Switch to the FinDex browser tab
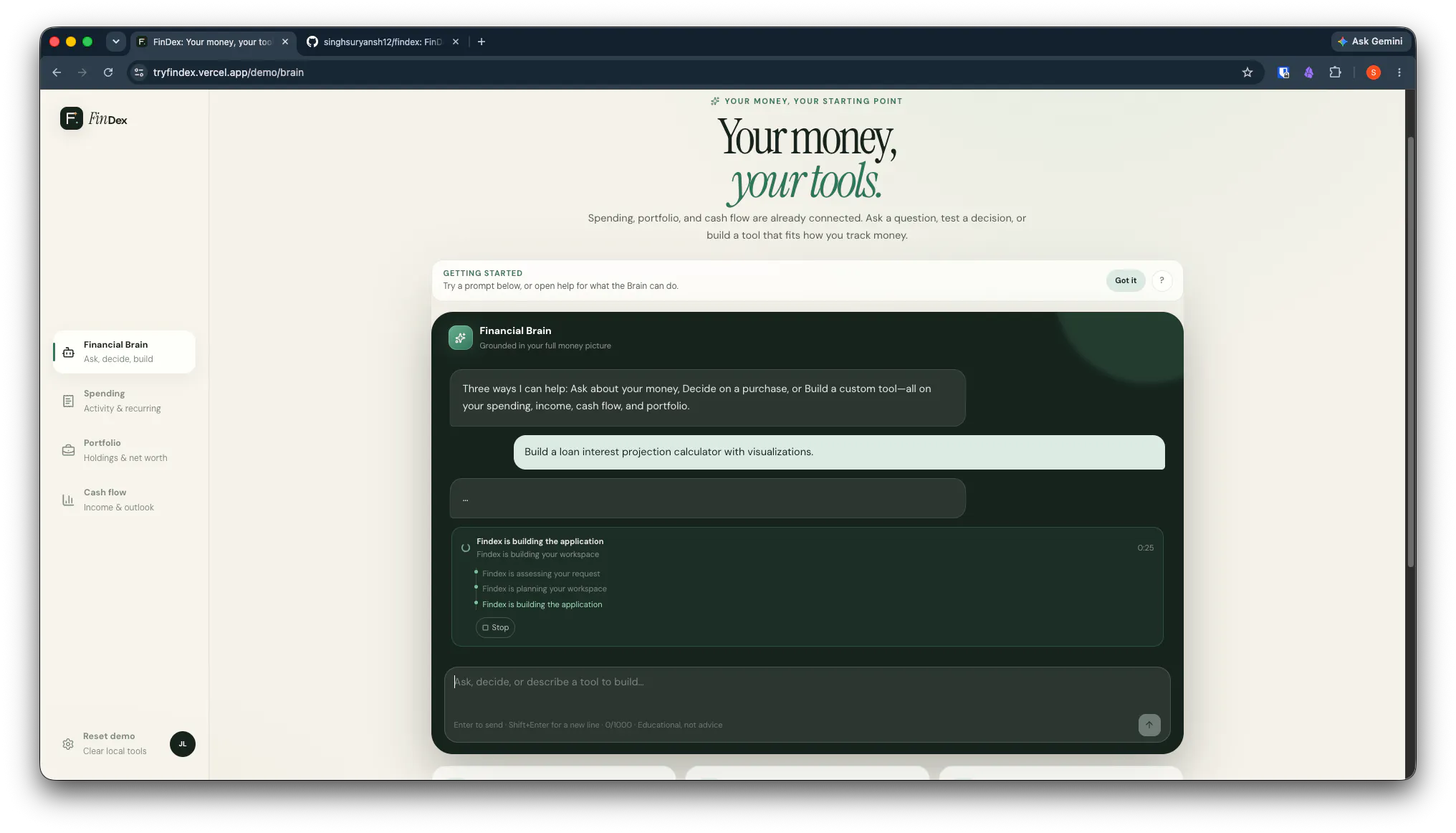 click(x=211, y=42)
